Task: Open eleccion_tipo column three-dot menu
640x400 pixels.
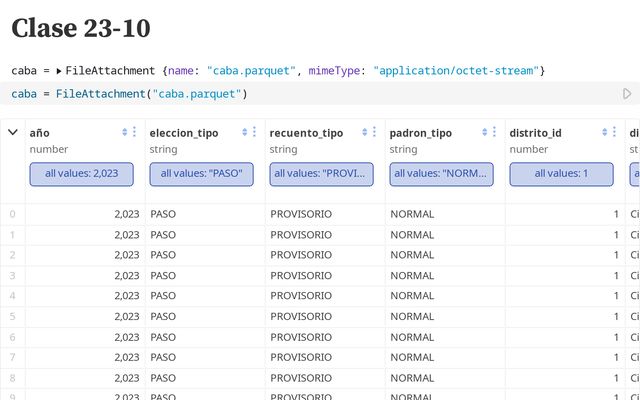Action: pos(255,132)
